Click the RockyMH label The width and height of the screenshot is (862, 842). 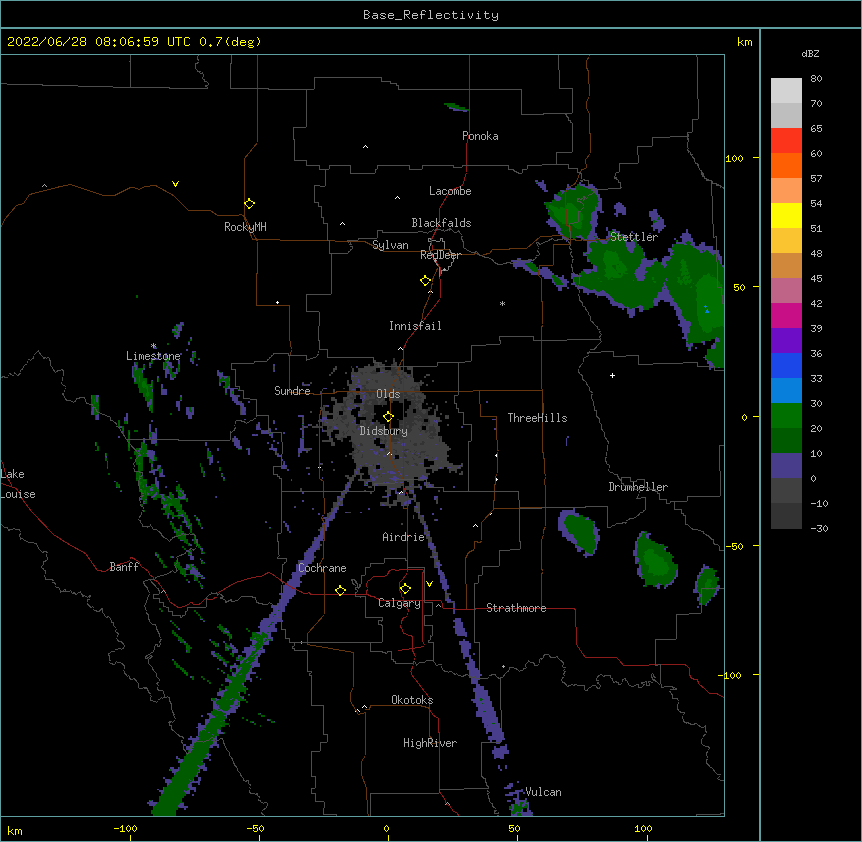click(x=245, y=227)
